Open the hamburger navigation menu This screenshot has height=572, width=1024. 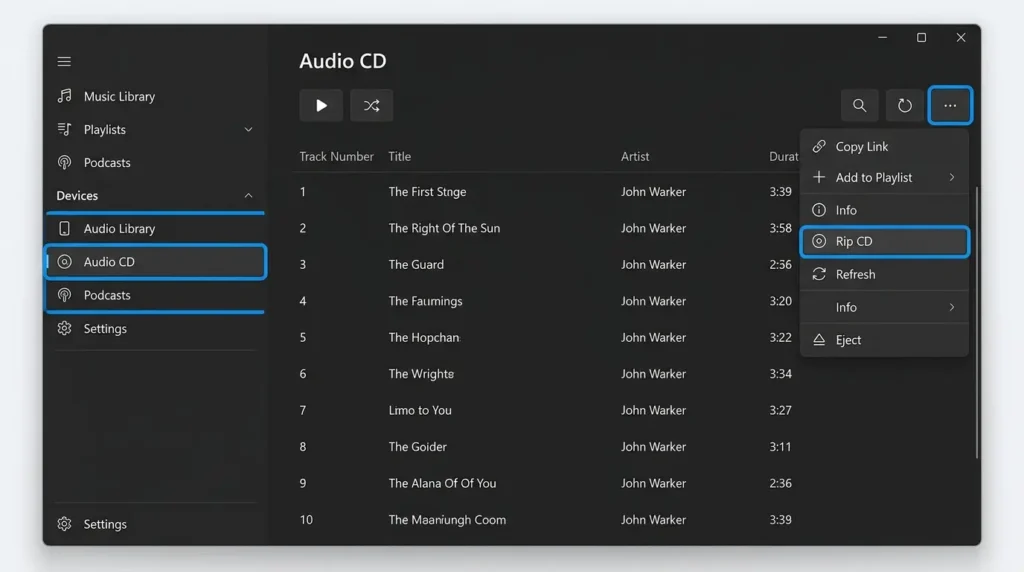[x=64, y=61]
